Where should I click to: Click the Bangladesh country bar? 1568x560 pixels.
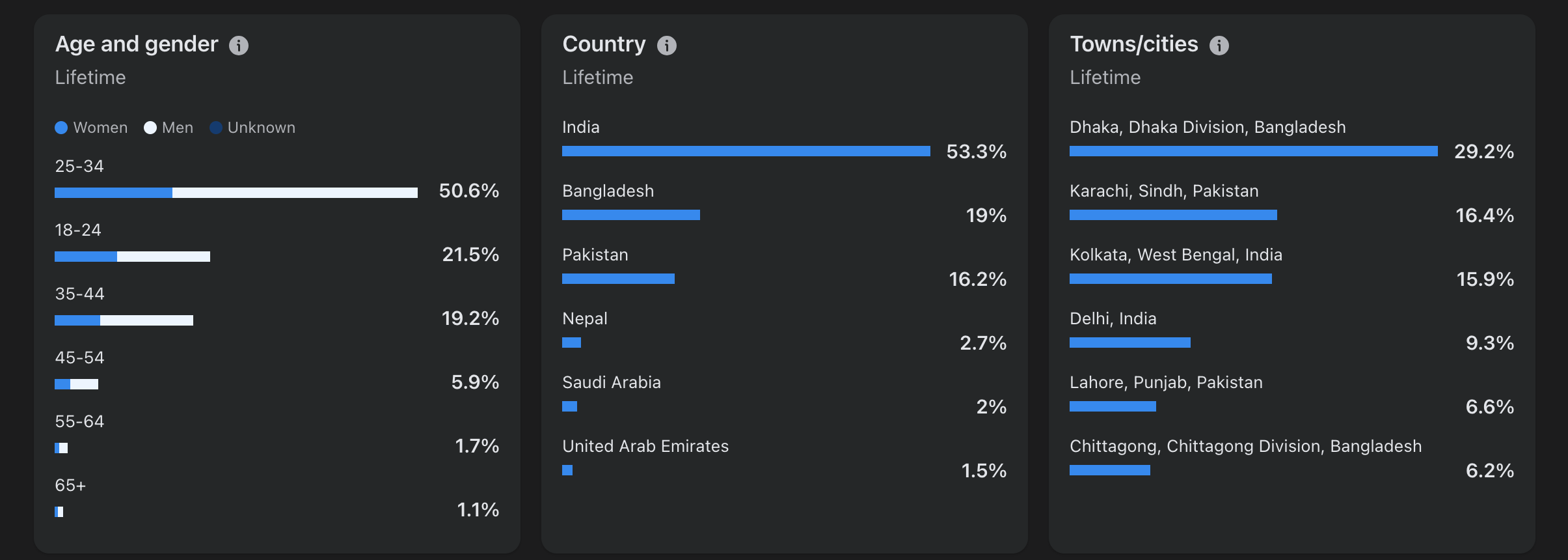click(631, 215)
